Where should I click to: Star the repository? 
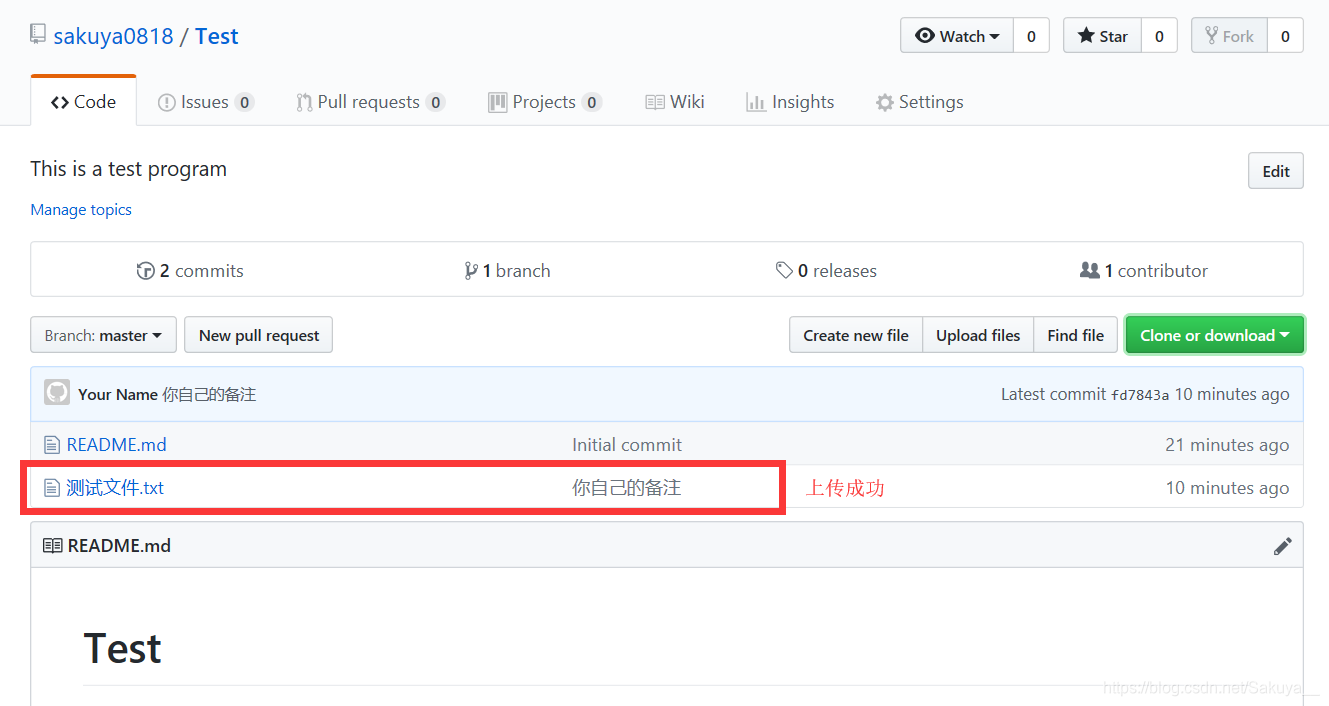coord(1102,36)
